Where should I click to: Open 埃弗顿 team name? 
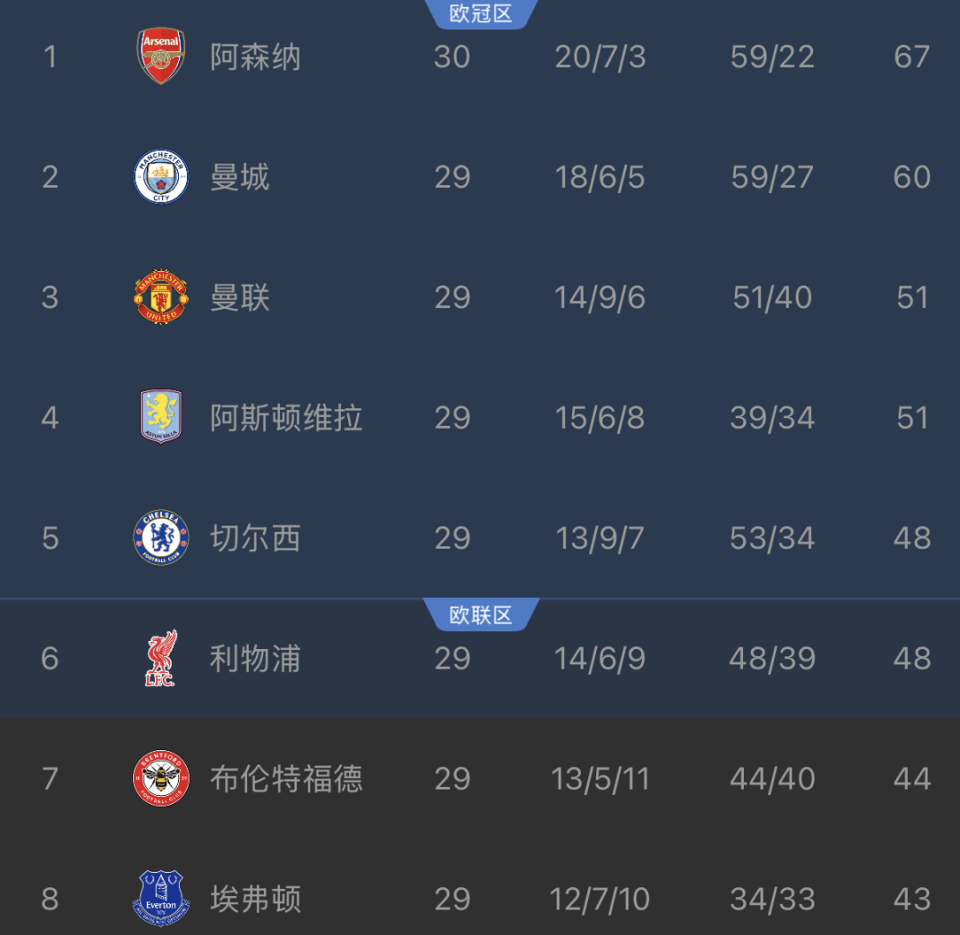click(255, 899)
